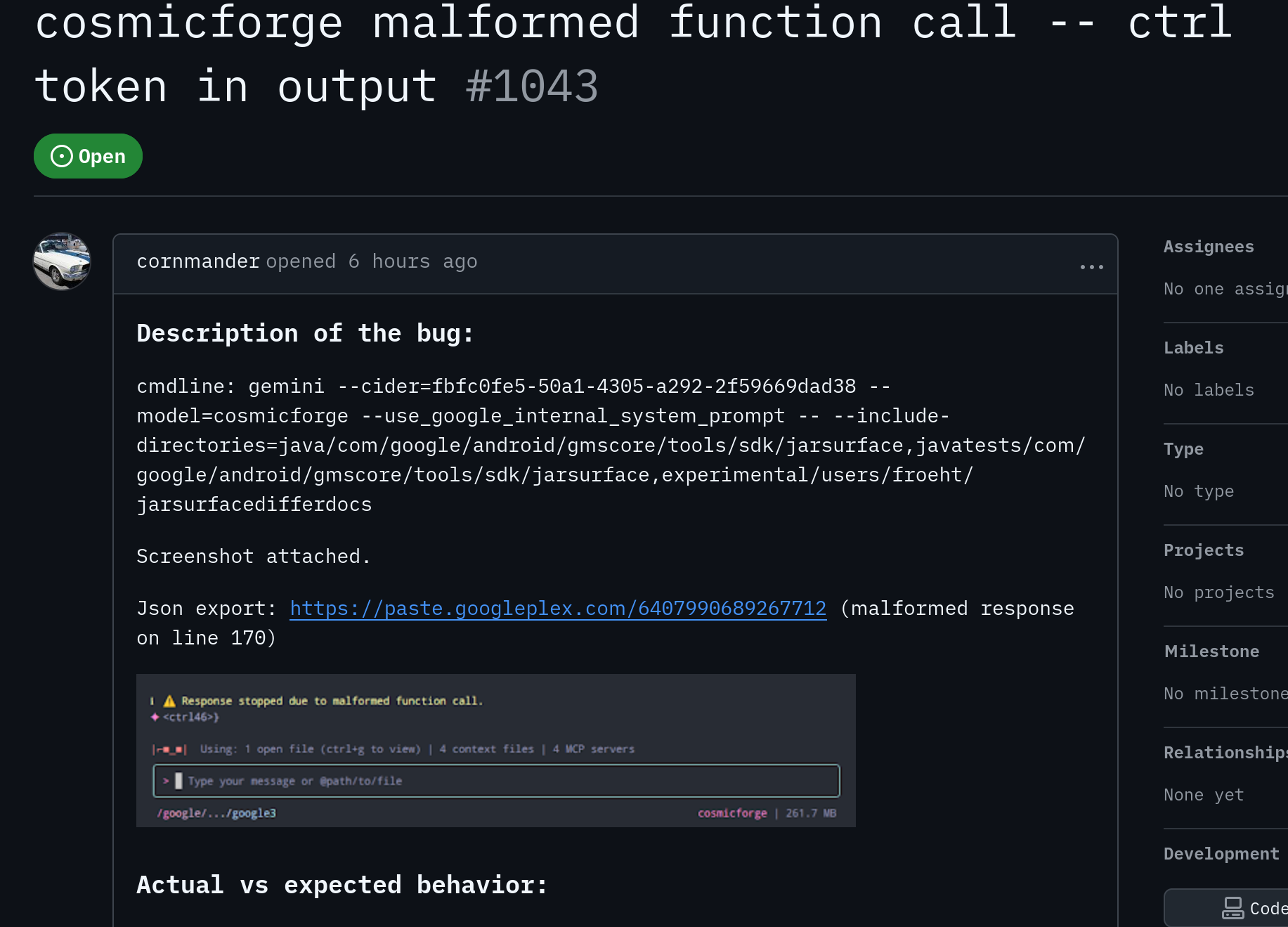Open the Milestone selector in sidebar

(x=1211, y=652)
